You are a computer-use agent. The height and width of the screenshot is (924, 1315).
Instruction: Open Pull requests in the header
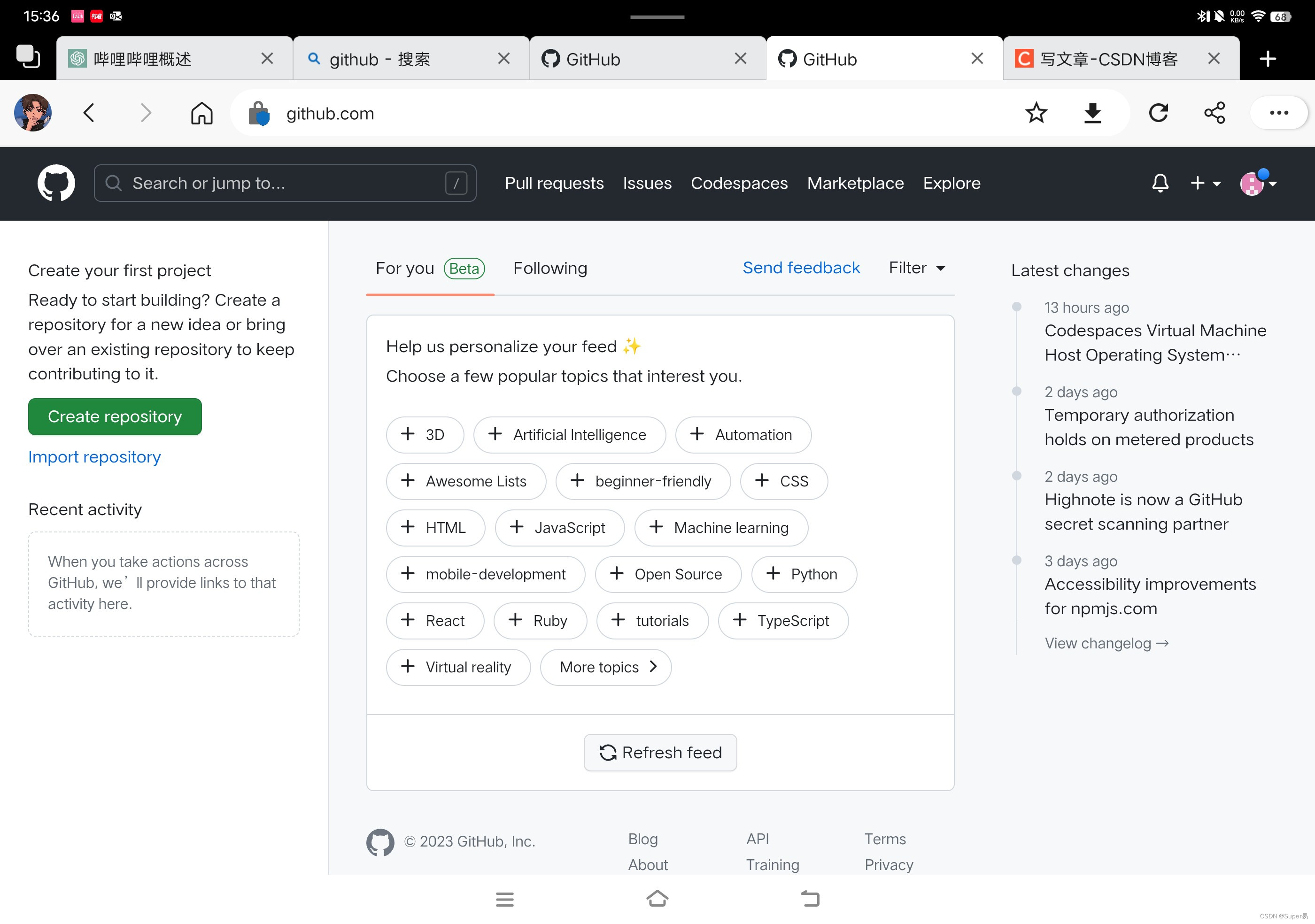pos(554,183)
